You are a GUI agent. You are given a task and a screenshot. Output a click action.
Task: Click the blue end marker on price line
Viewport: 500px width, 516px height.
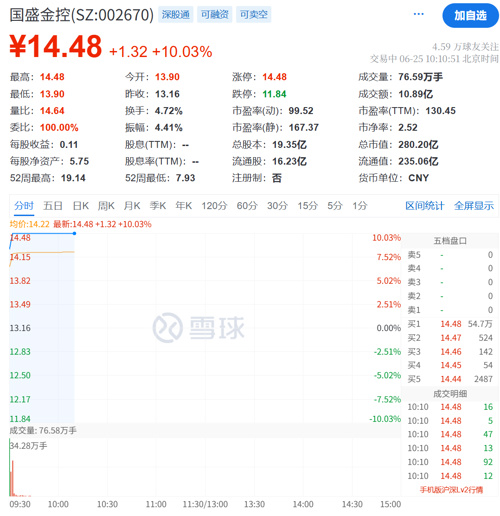(74, 233)
